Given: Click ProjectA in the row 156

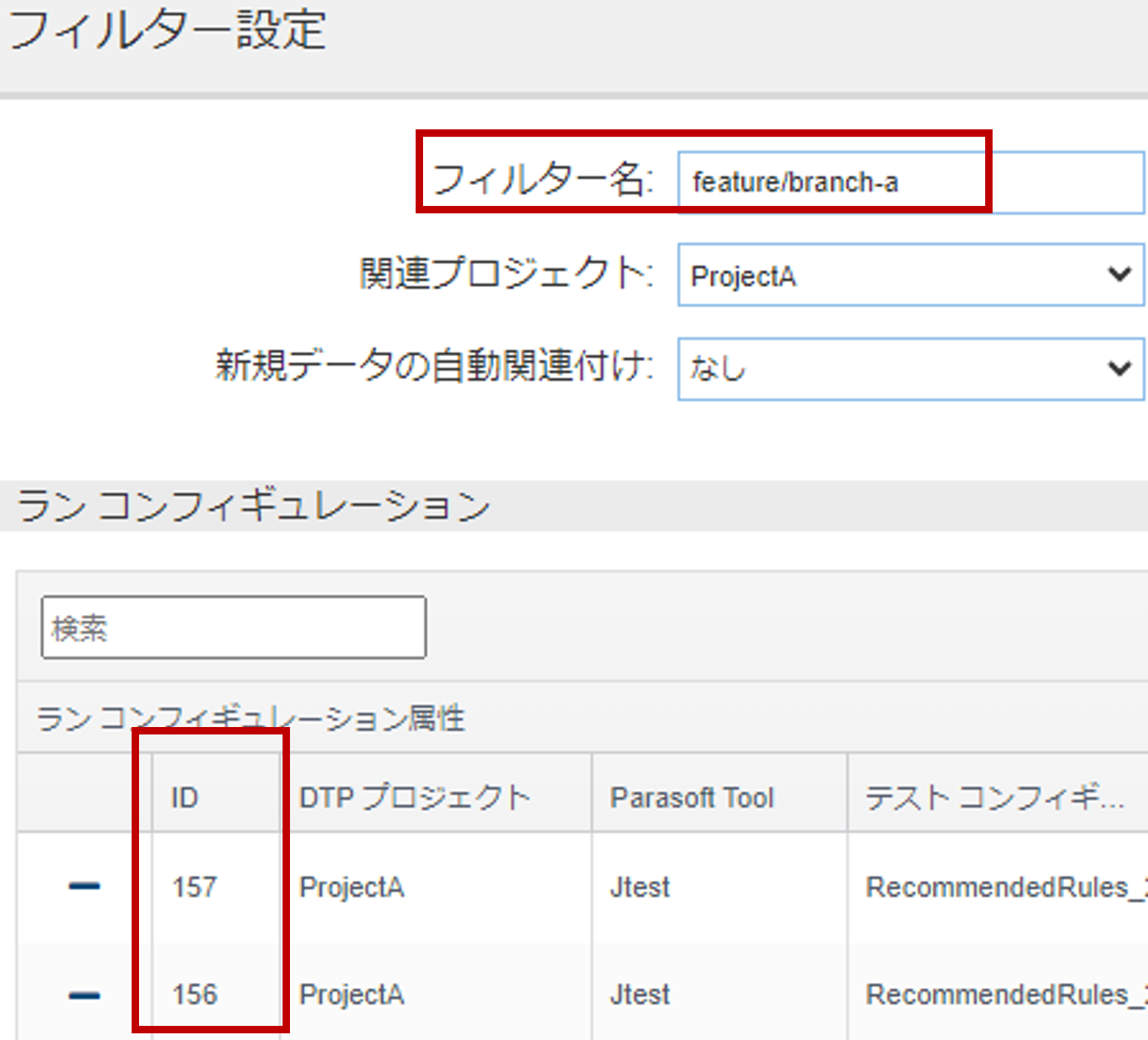Looking at the screenshot, I should 352,995.
